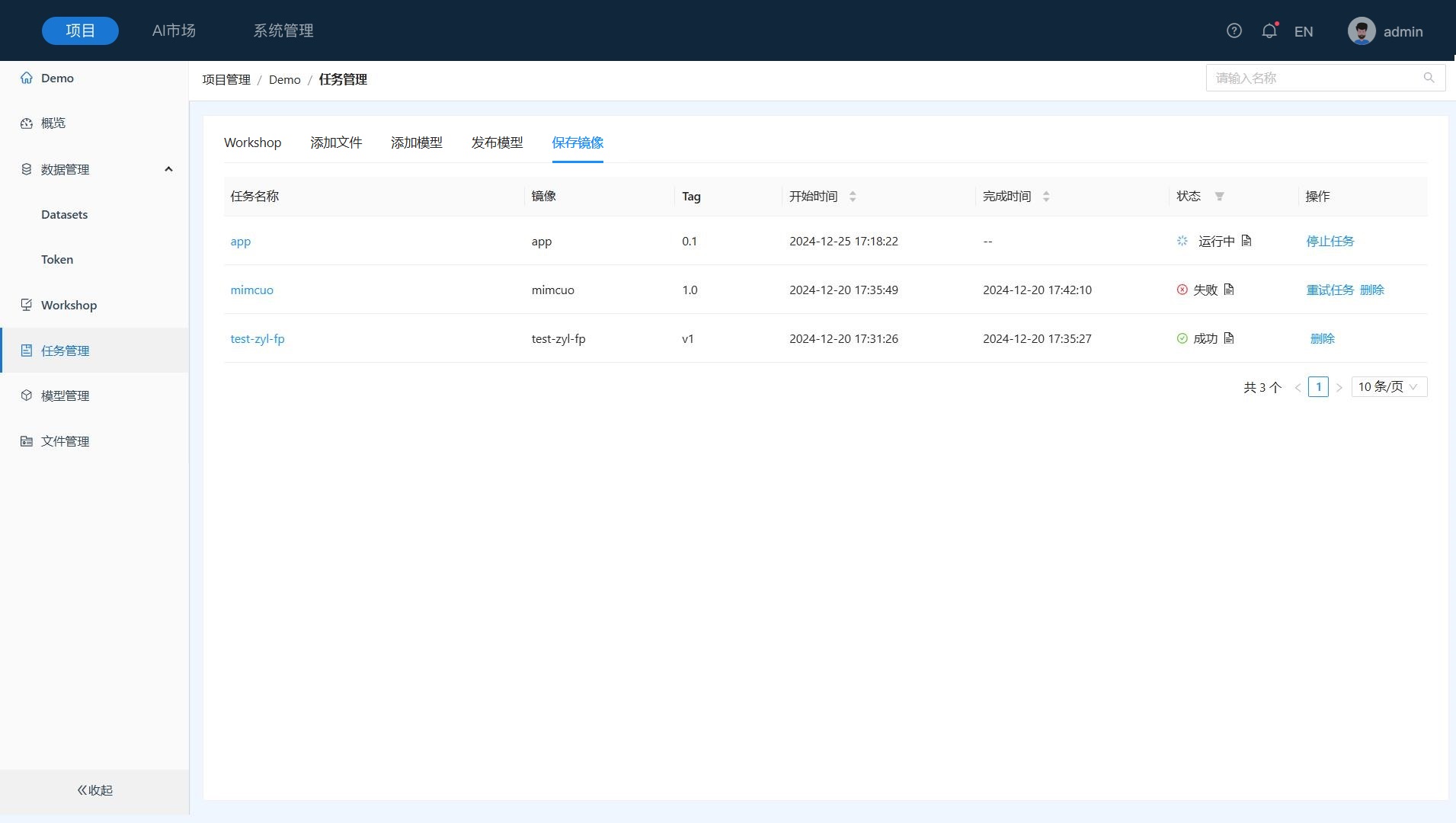Switch language using the EN toggle
Image resolution: width=1456 pixels, height=823 pixels.
point(1303,31)
